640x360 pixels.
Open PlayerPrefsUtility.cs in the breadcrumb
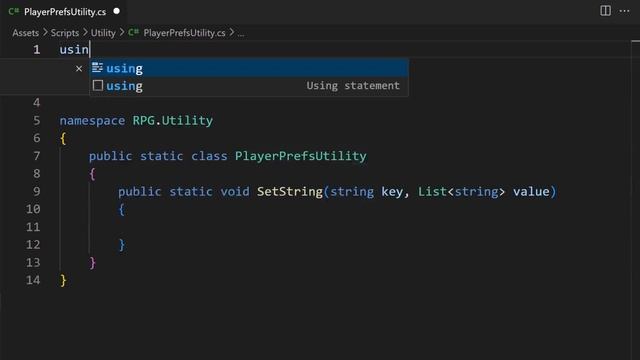pyautogui.click(x=184, y=33)
